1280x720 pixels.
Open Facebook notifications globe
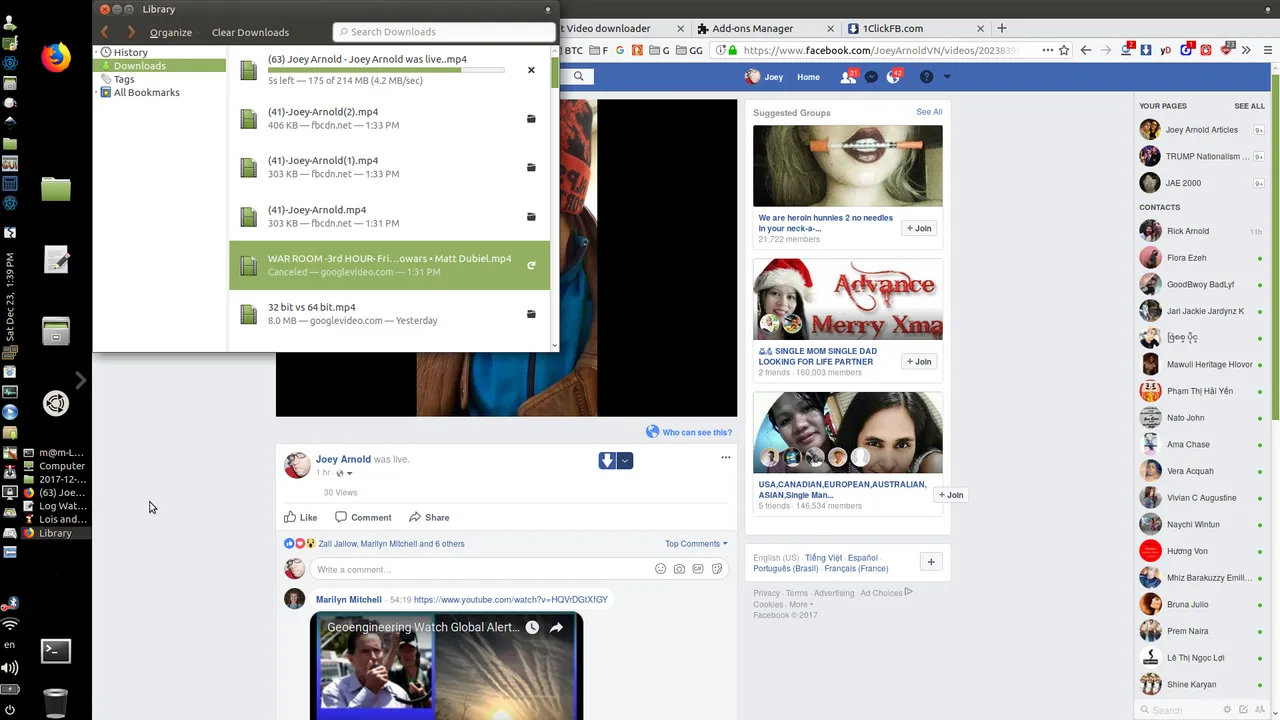[895, 77]
